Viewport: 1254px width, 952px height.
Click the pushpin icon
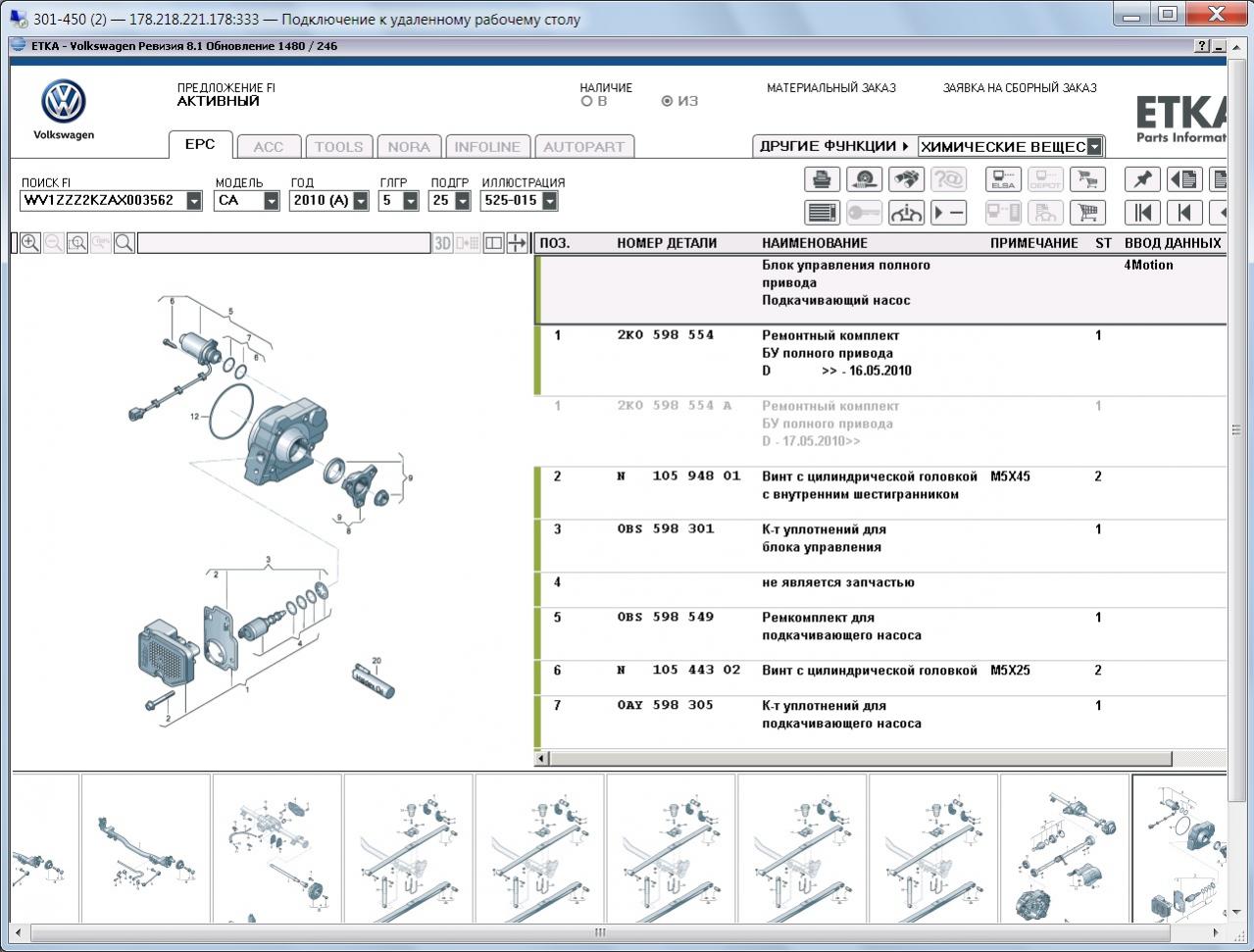tap(1142, 179)
